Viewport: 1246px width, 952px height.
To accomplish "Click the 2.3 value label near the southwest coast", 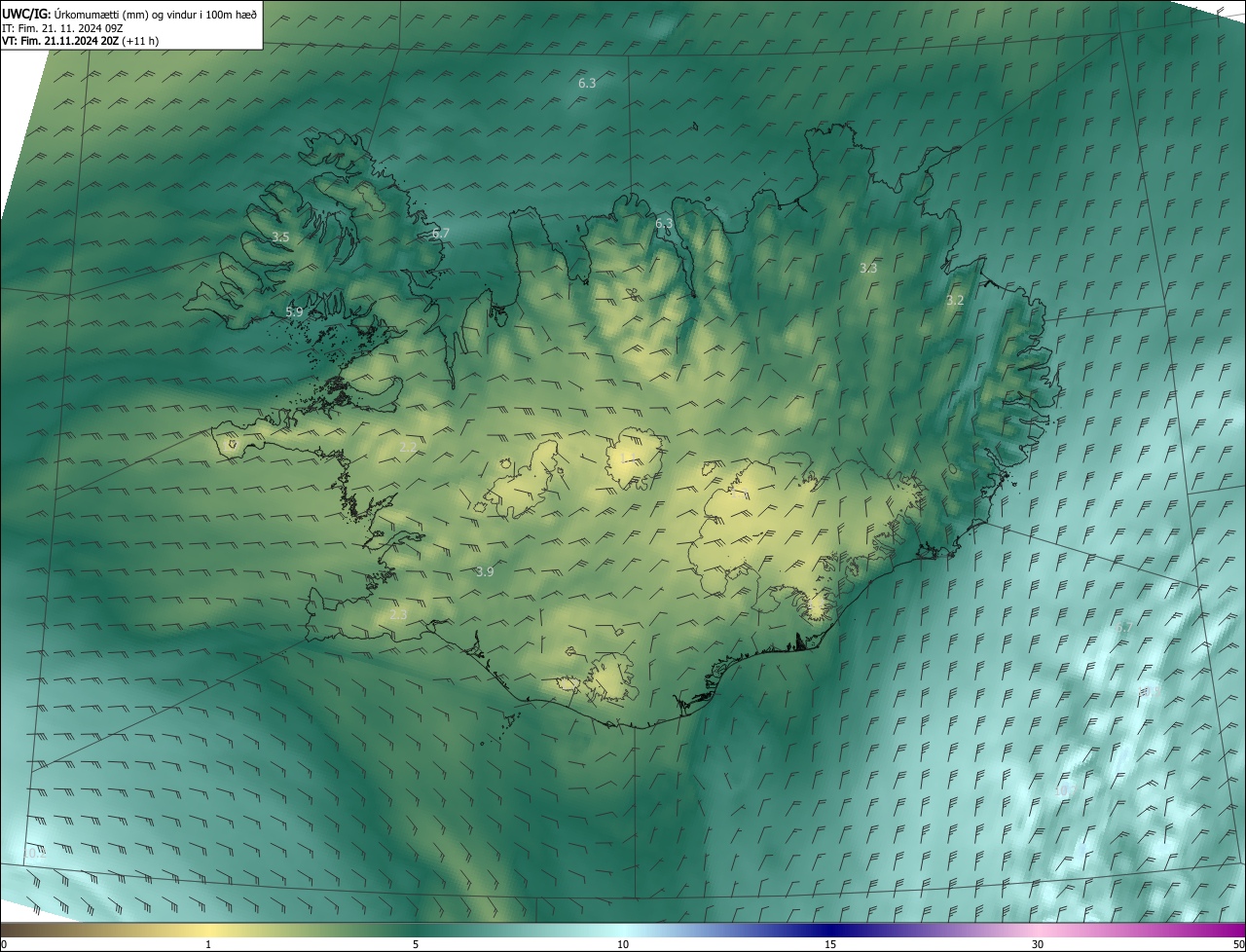I will pyautogui.click(x=397, y=615).
